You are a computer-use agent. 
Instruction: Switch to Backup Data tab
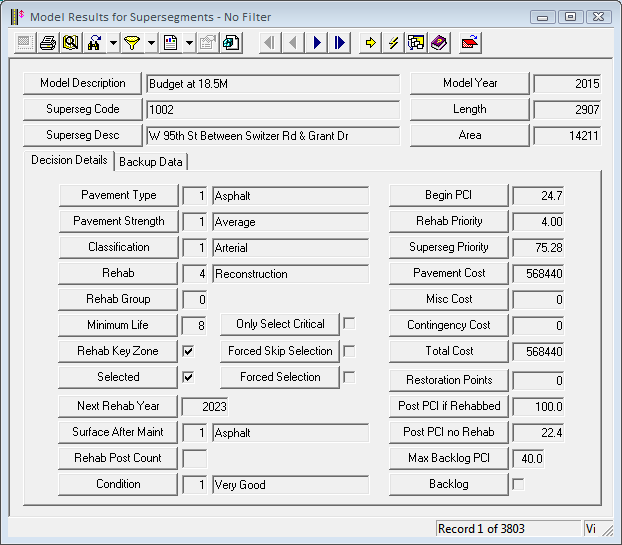[151, 162]
